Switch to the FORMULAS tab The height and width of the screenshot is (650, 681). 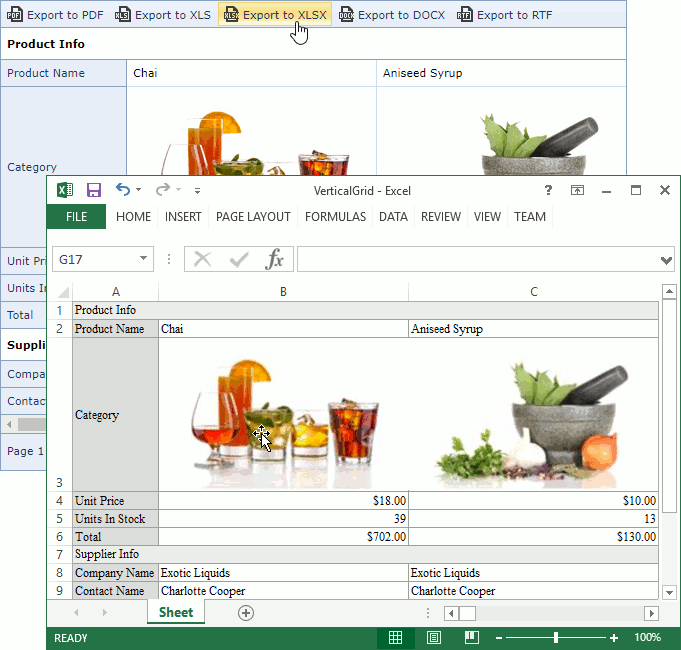point(335,217)
